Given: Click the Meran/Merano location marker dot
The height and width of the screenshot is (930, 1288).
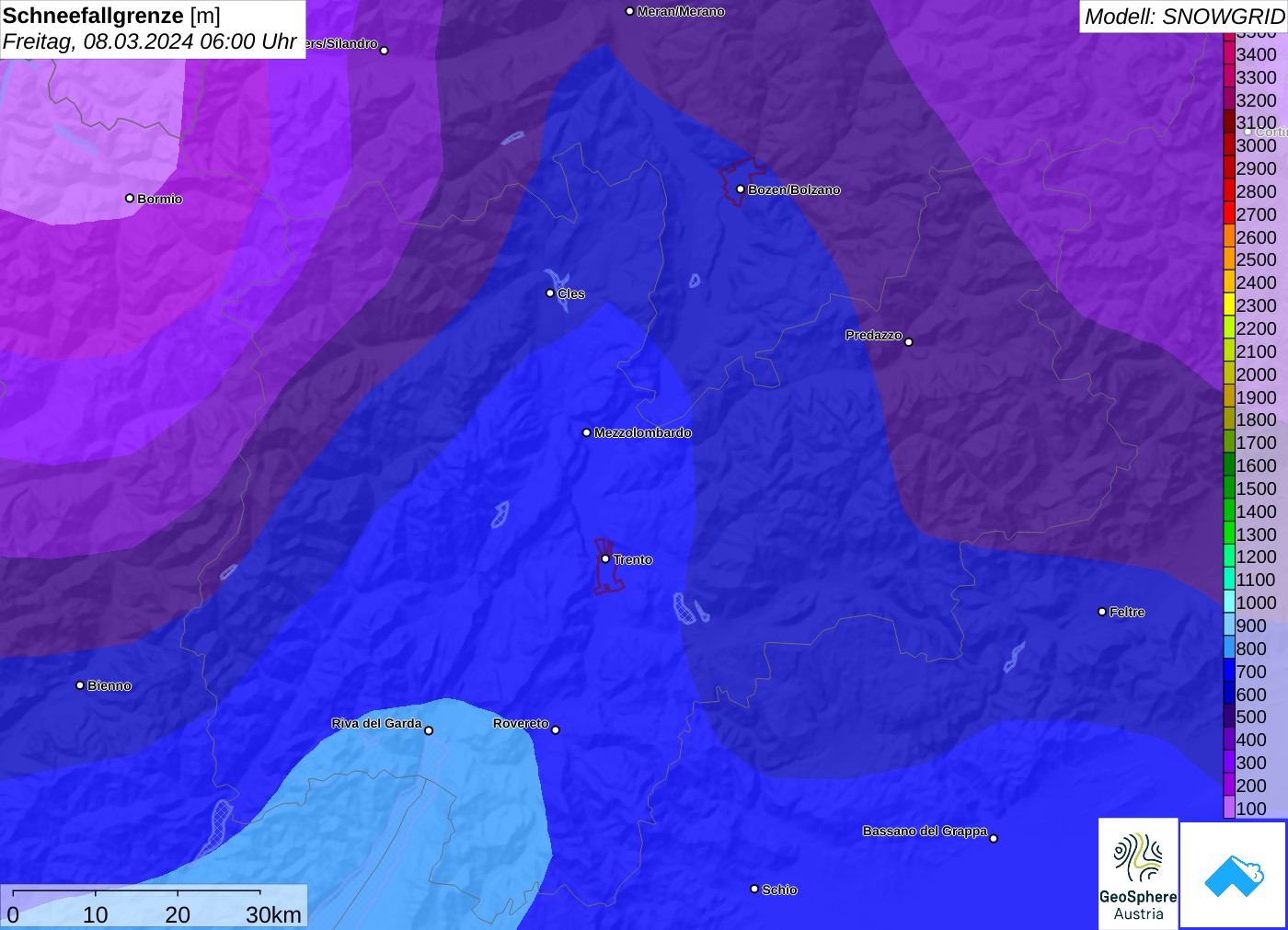Looking at the screenshot, I should [630, 11].
